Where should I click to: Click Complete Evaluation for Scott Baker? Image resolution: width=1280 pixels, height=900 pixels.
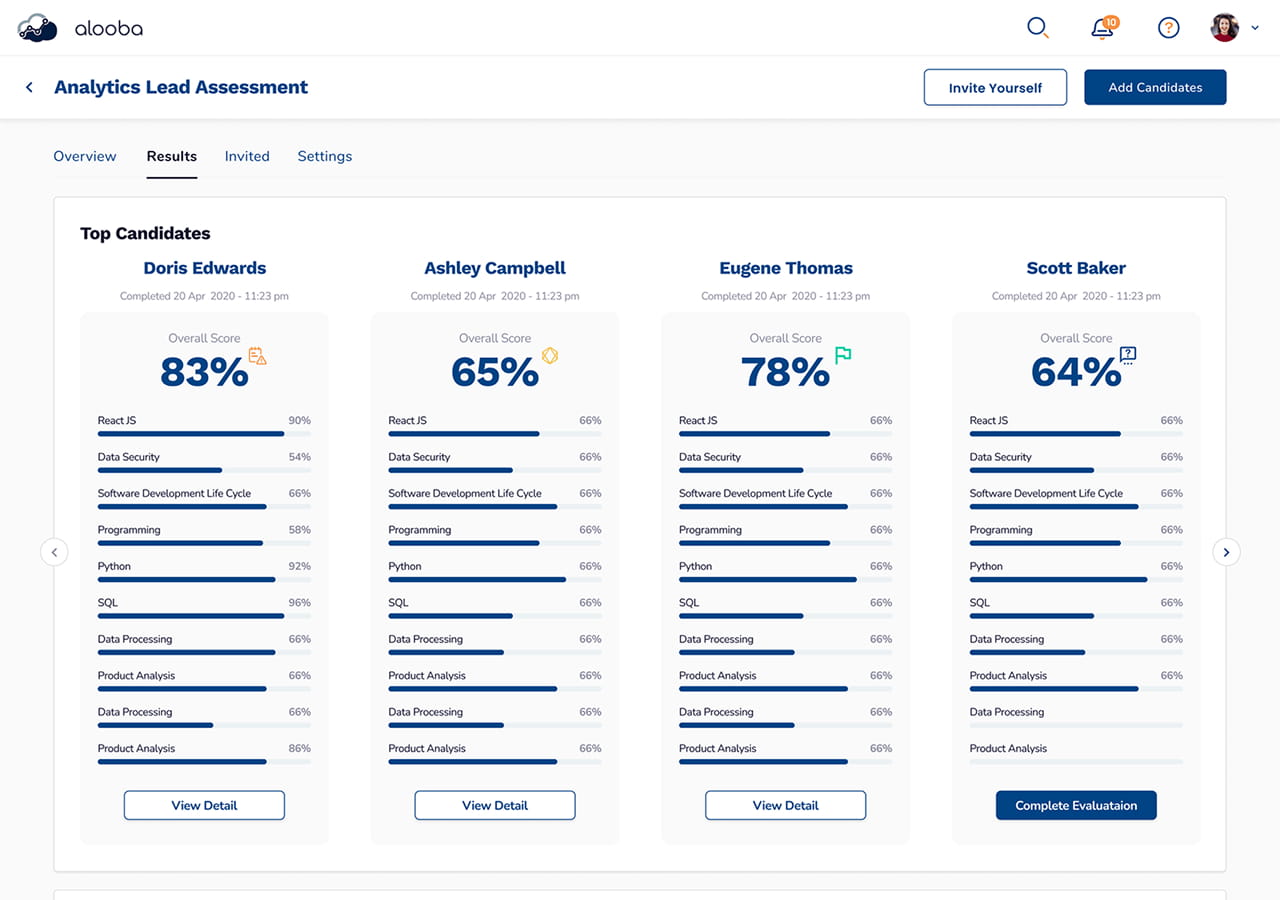click(1076, 805)
